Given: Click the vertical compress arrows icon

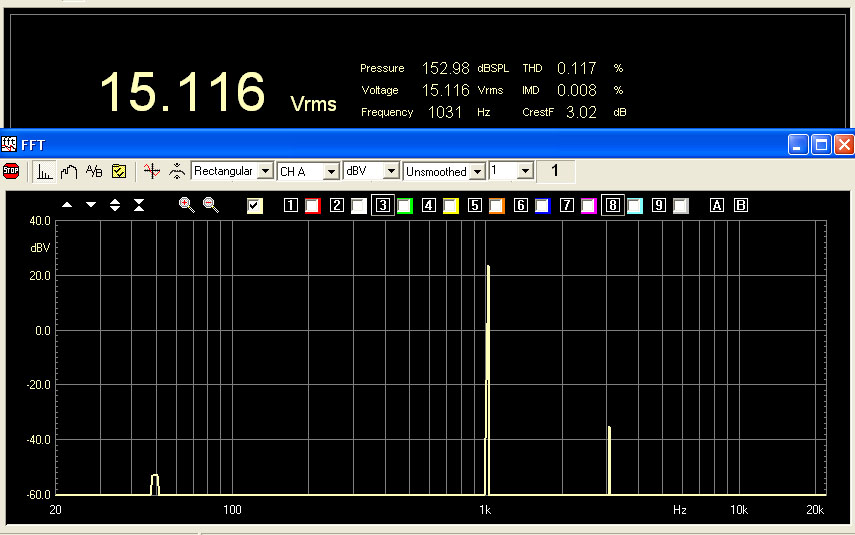Looking at the screenshot, I should pyautogui.click(x=139, y=205).
